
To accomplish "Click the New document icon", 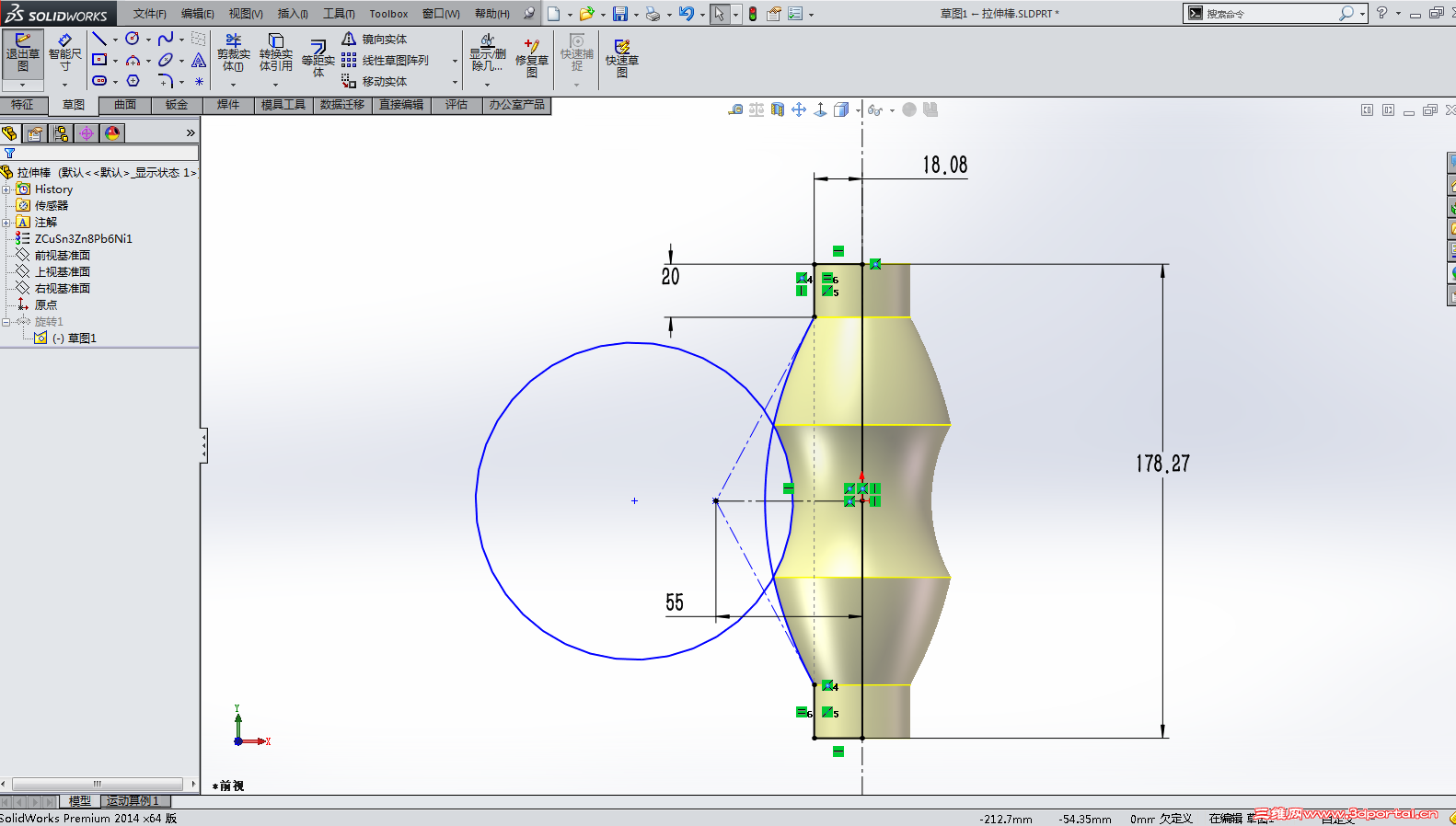I will pyautogui.click(x=554, y=14).
